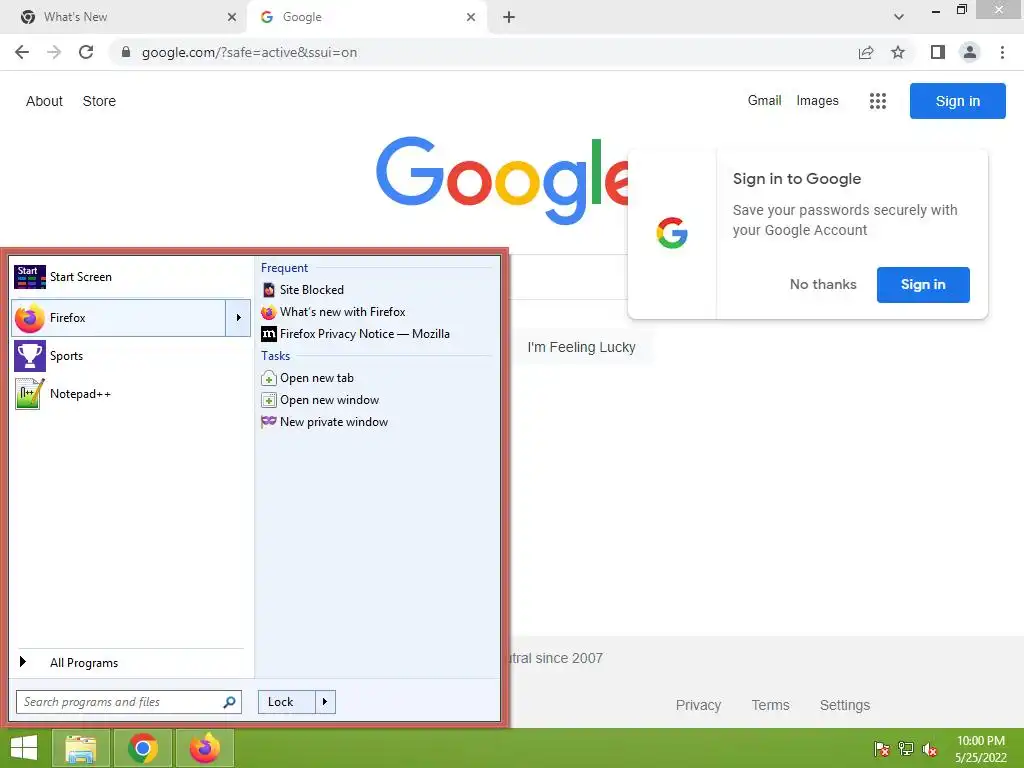Screen dimensions: 1024x768
Task: Reload the Google page
Action: pyautogui.click(x=86, y=52)
